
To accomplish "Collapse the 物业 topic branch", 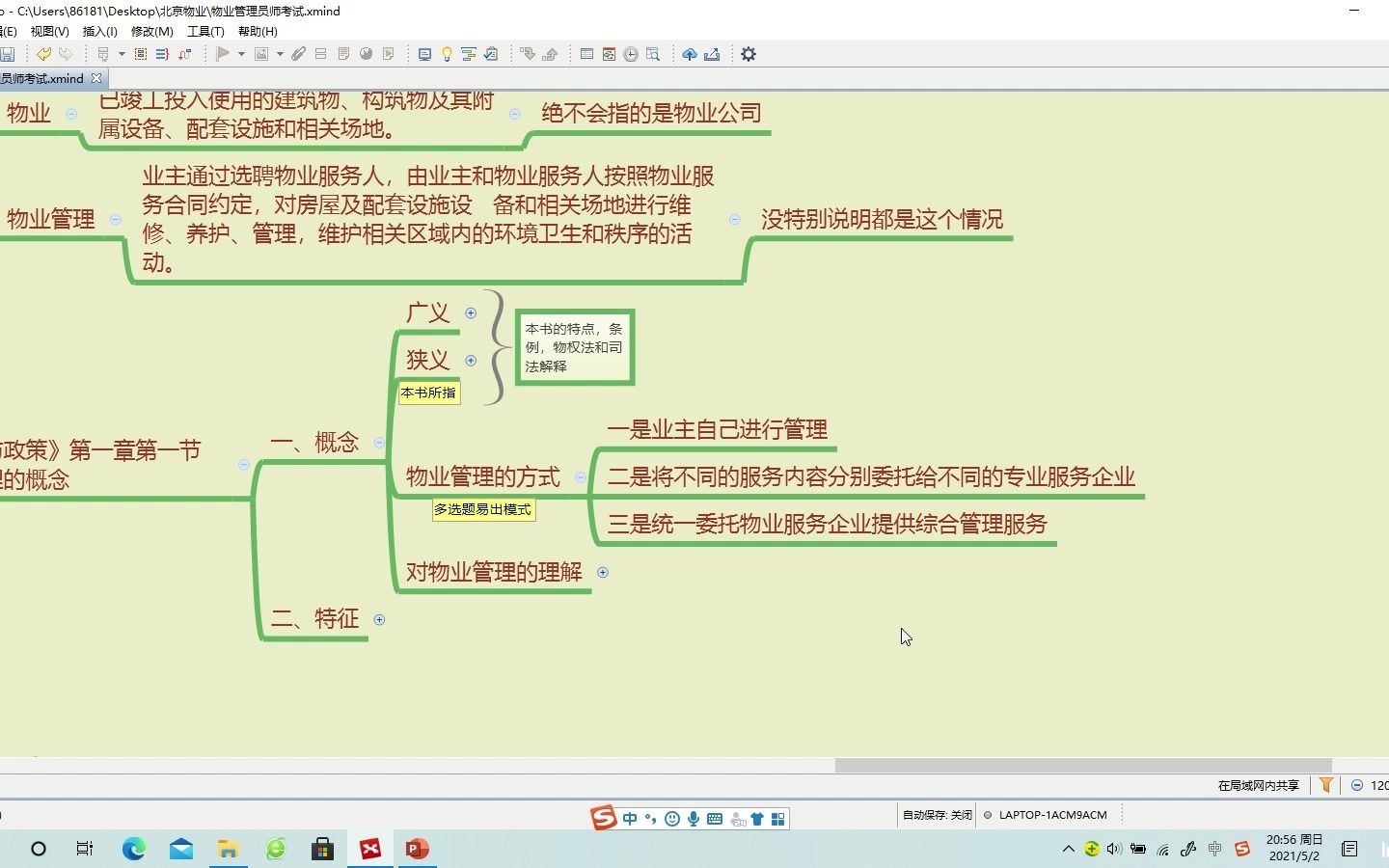I will click(71, 114).
